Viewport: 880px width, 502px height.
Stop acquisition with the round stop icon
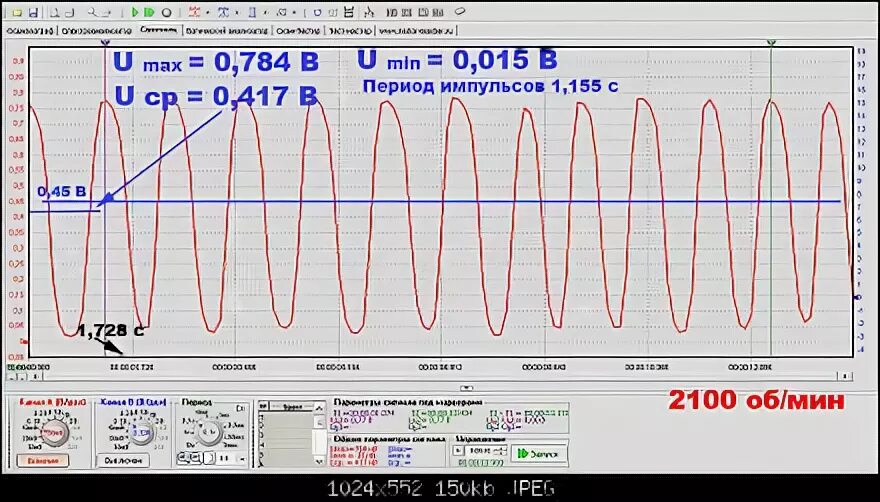167,12
